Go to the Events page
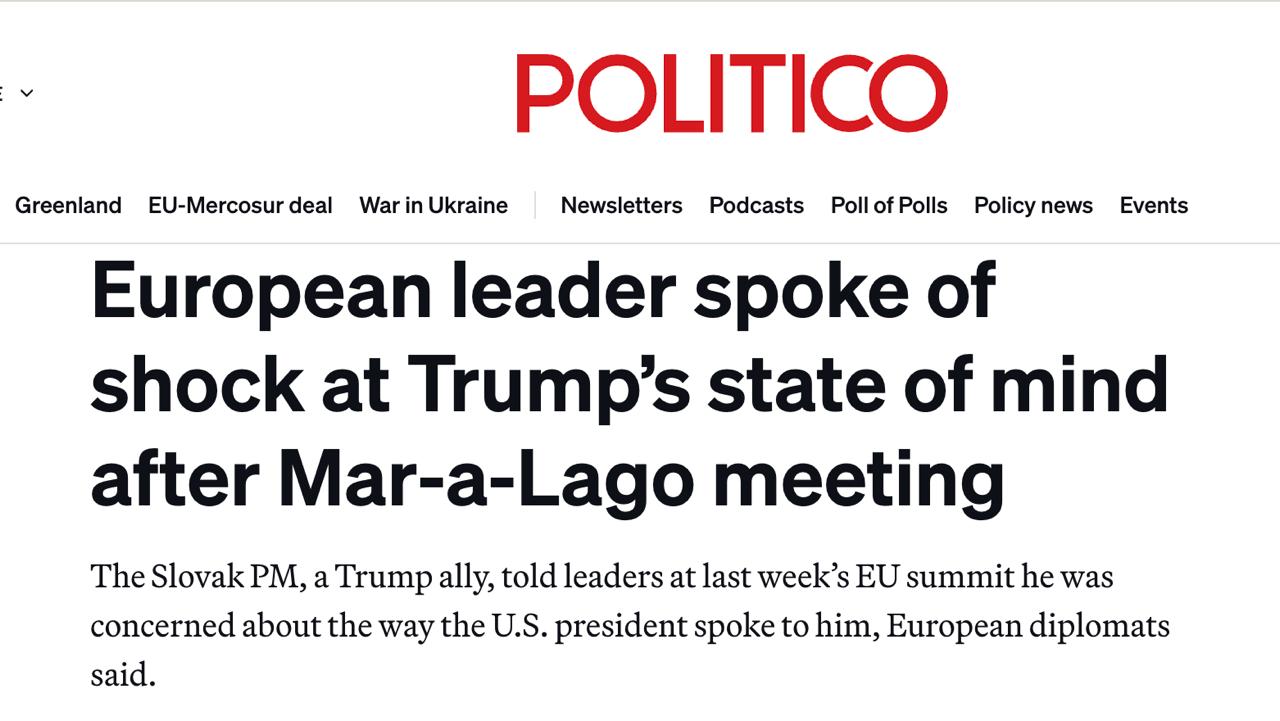 pos(1153,205)
